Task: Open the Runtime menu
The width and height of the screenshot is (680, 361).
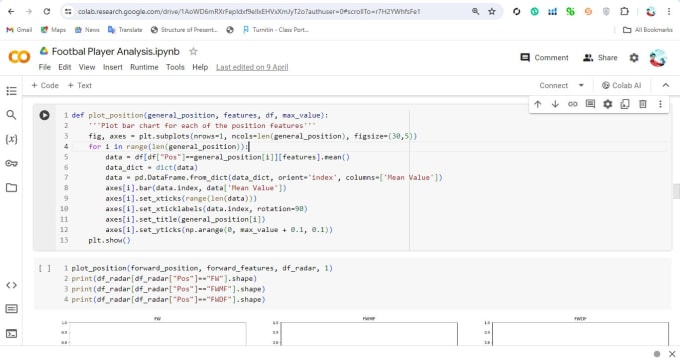Action: point(144,67)
